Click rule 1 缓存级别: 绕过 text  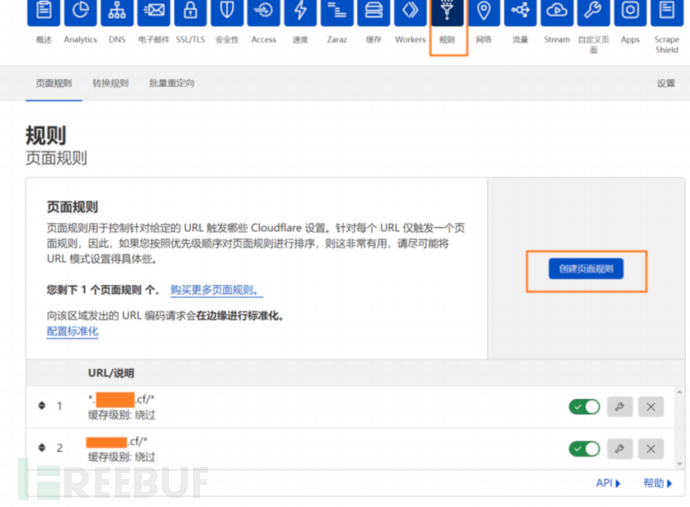[x=122, y=415]
